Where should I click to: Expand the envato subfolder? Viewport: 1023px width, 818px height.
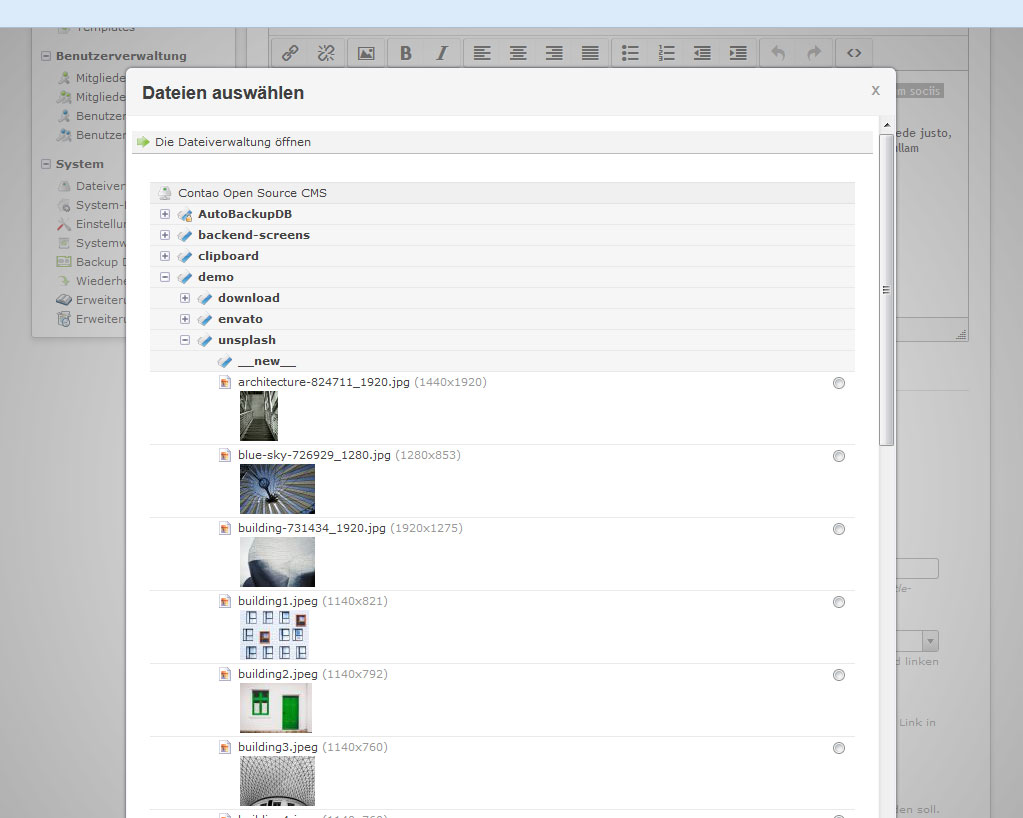click(x=185, y=319)
